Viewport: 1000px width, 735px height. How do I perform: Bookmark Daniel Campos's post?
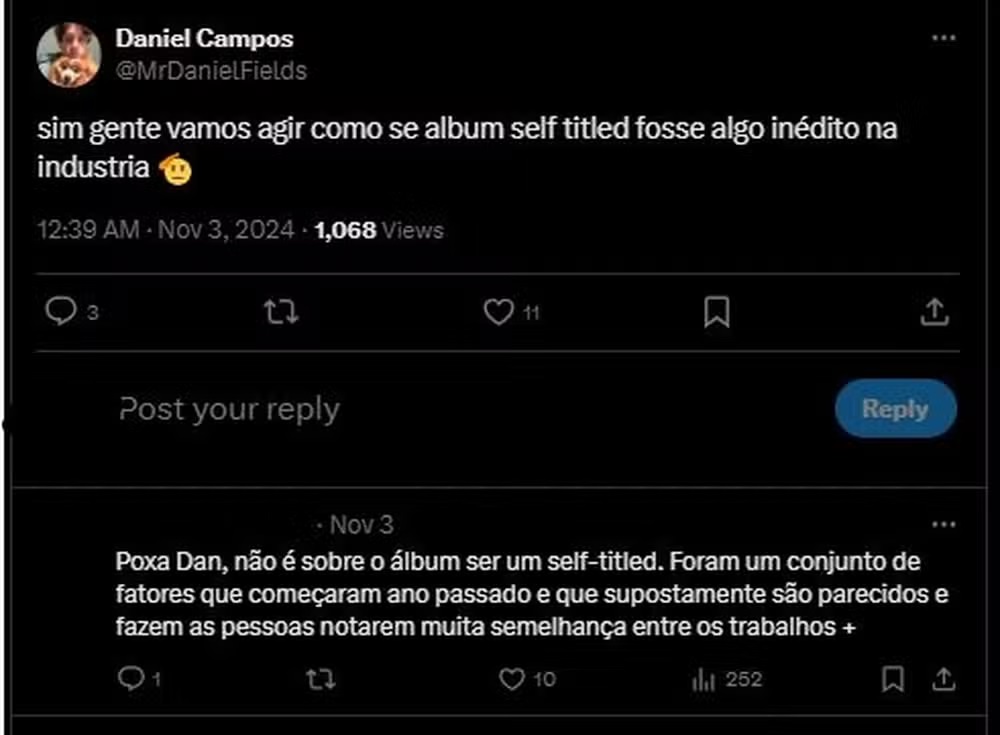coord(717,313)
